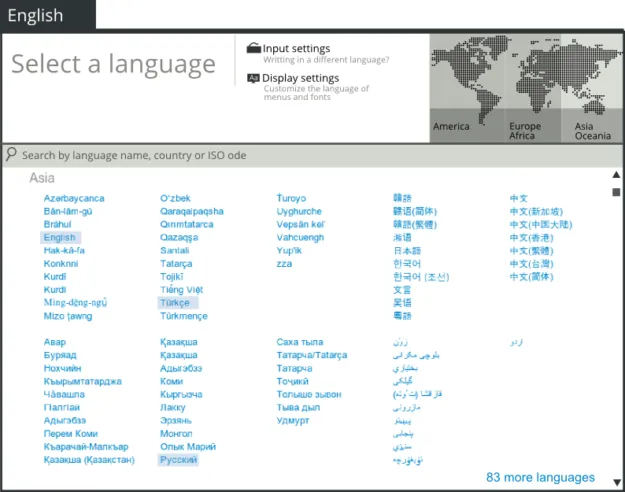
Task: Click the scroll down arrow
Action: (x=616, y=482)
